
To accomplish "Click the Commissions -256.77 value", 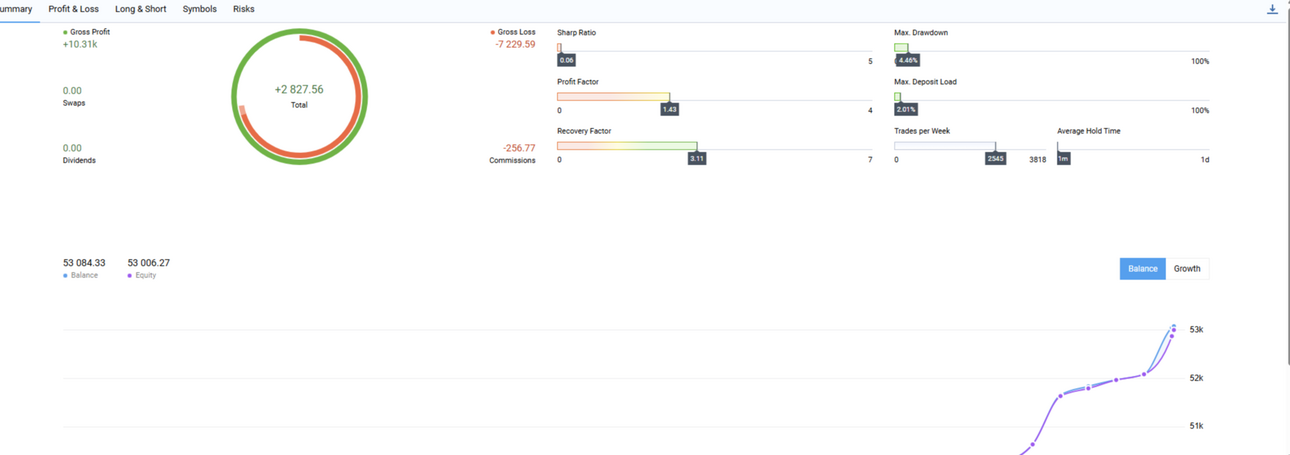I will point(519,148).
